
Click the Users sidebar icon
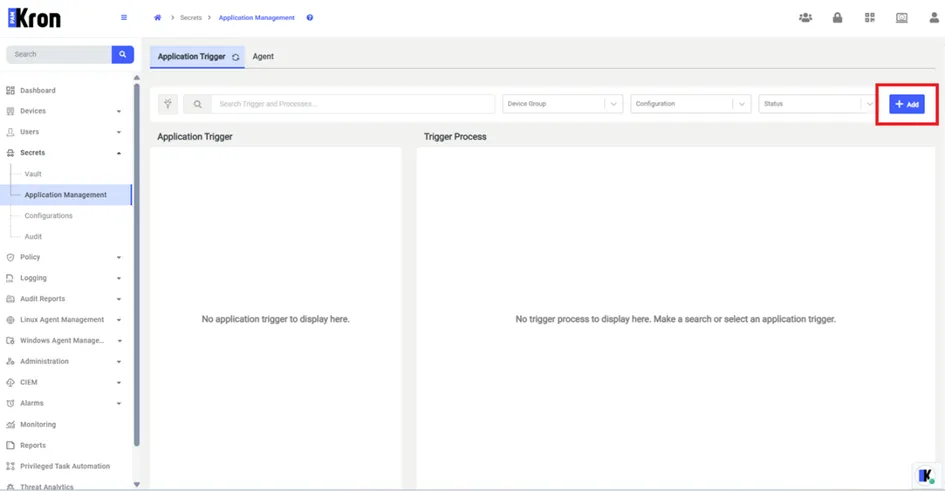(x=10, y=132)
